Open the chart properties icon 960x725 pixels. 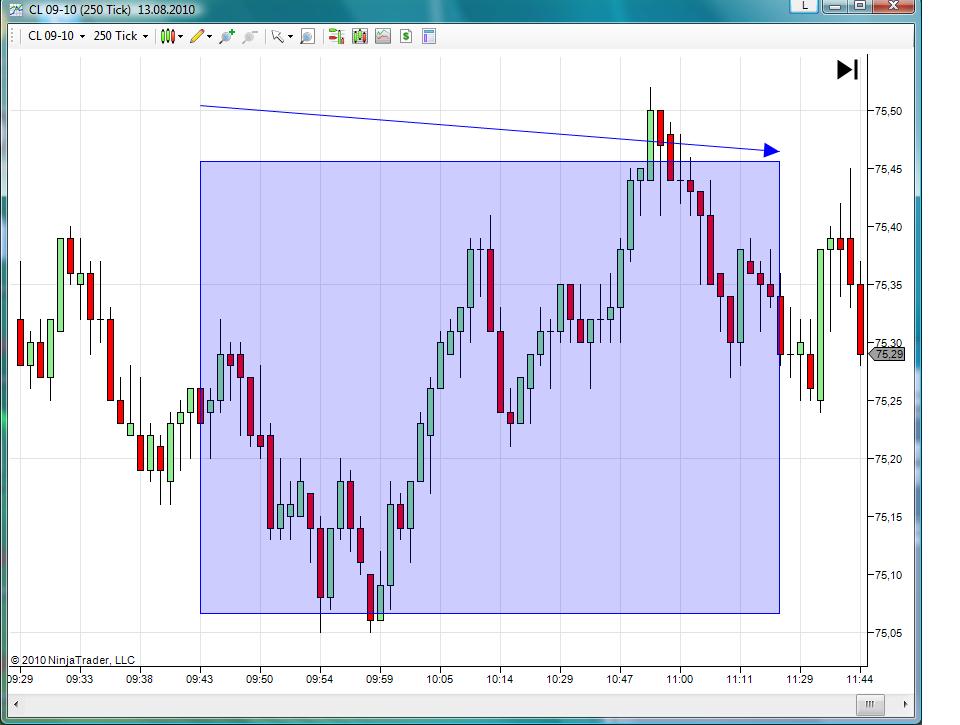[429, 37]
